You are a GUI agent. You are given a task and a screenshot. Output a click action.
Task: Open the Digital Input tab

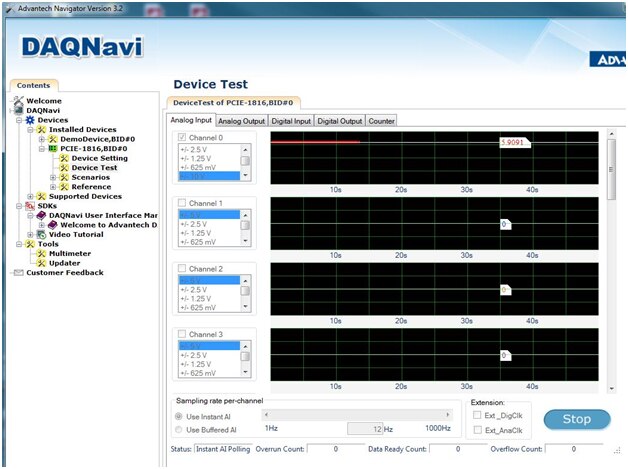tap(291, 121)
